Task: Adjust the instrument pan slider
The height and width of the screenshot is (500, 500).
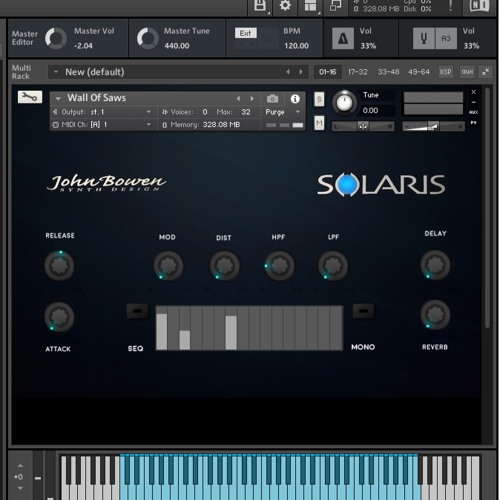Action: tap(363, 126)
